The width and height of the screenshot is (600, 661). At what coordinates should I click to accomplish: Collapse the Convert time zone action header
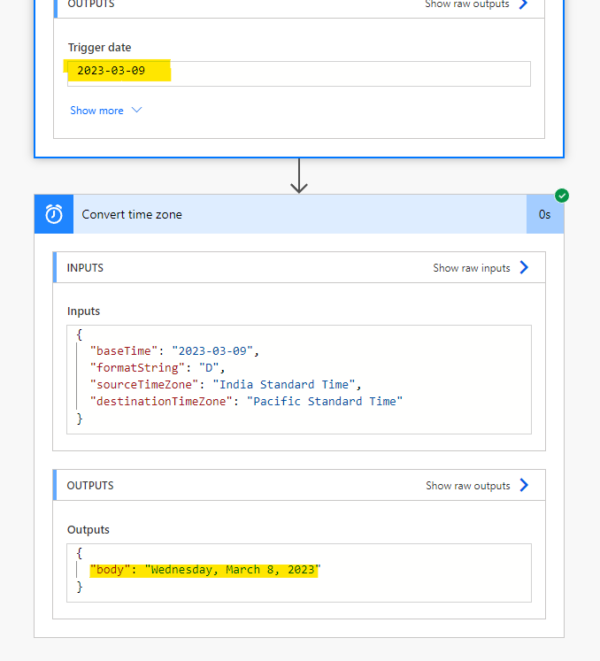(x=299, y=214)
